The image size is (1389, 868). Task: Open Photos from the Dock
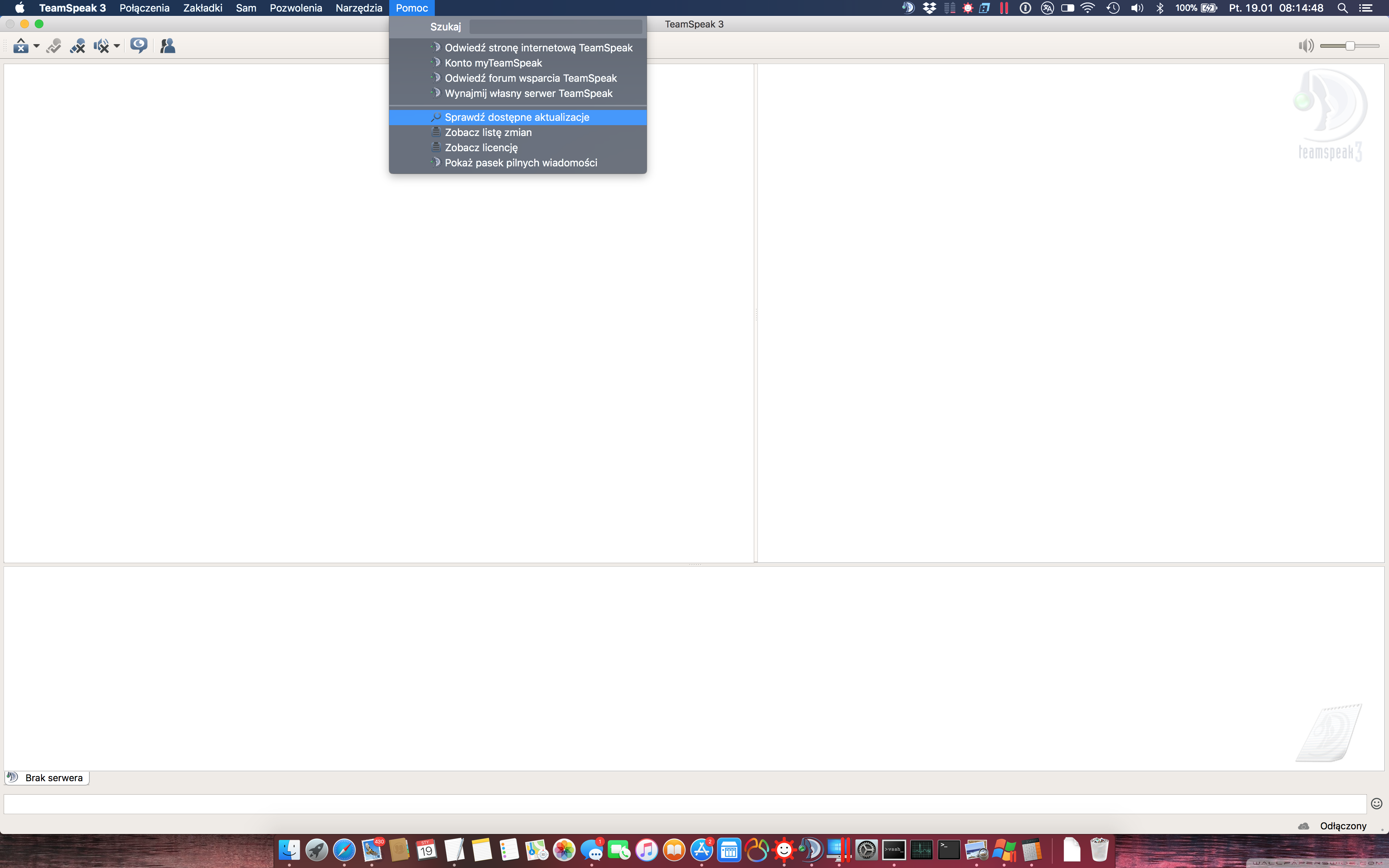tap(564, 850)
